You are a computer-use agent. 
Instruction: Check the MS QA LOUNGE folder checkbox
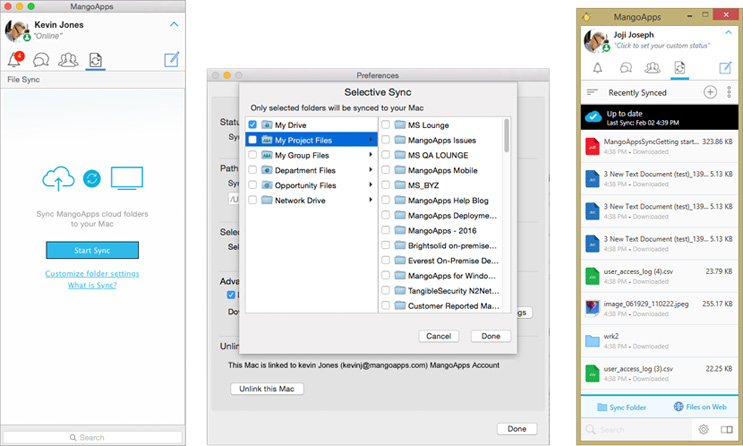(x=386, y=155)
